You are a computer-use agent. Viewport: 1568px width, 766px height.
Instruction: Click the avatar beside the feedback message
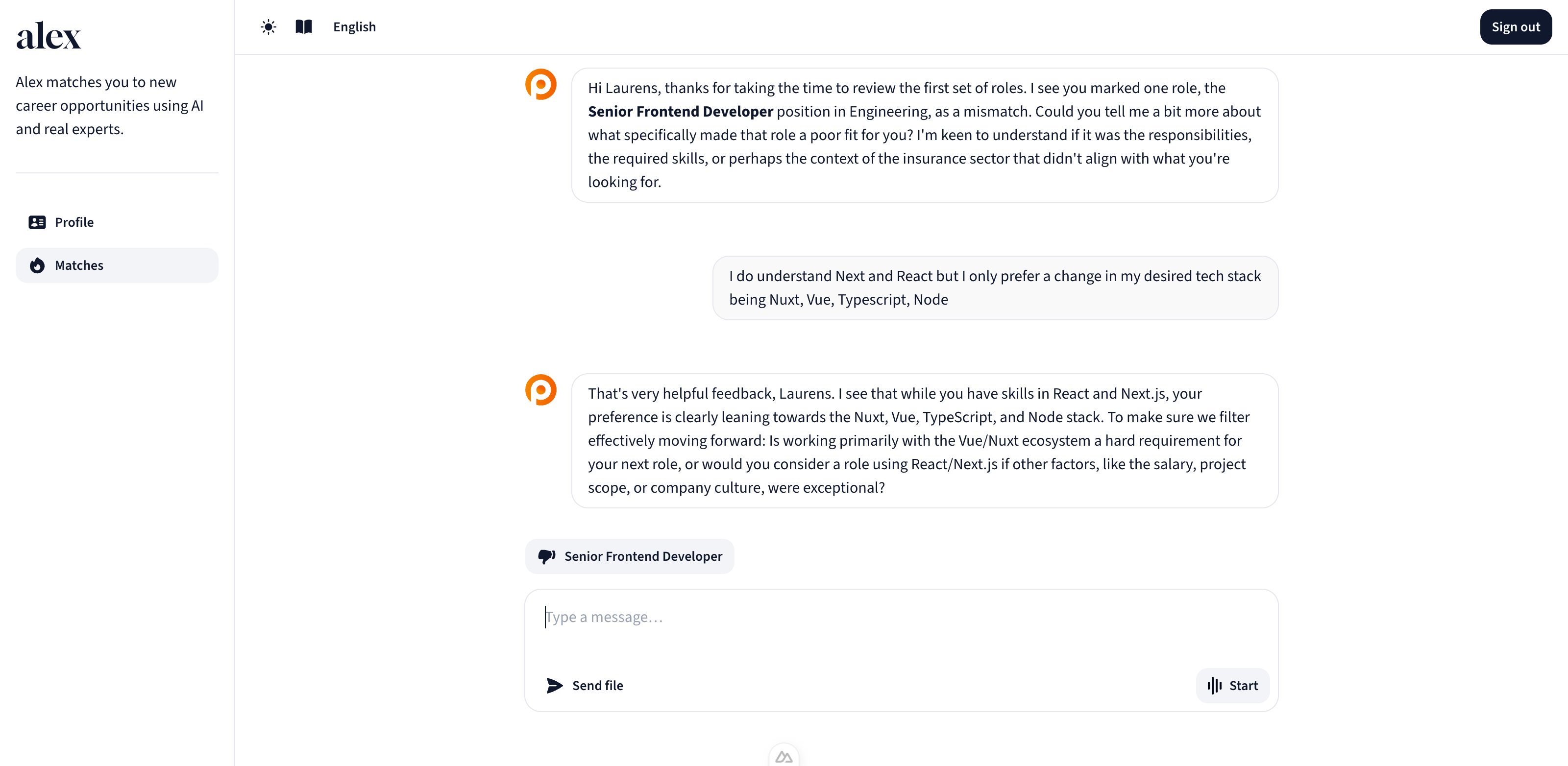(540, 389)
